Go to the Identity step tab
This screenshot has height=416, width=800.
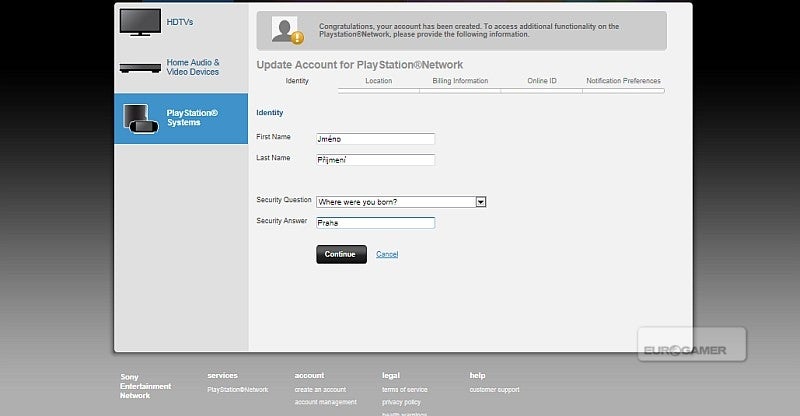point(297,81)
